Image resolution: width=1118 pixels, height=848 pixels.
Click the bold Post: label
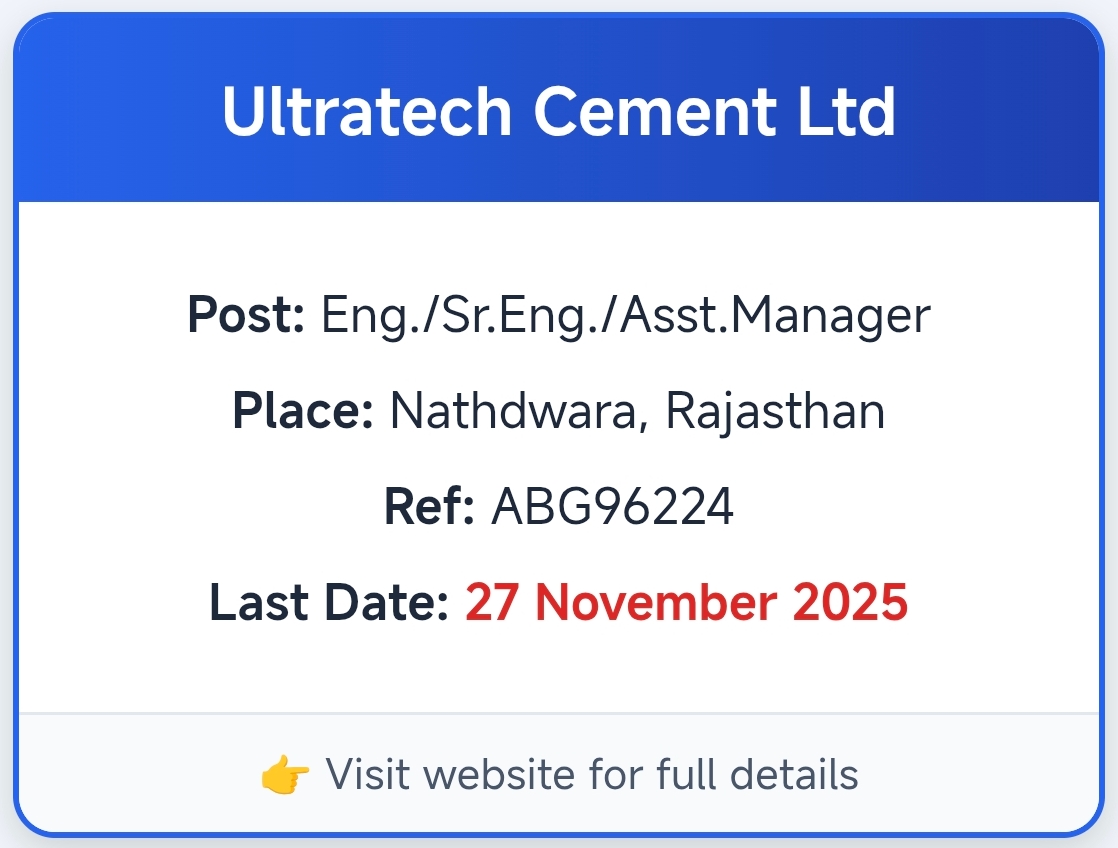pos(245,316)
